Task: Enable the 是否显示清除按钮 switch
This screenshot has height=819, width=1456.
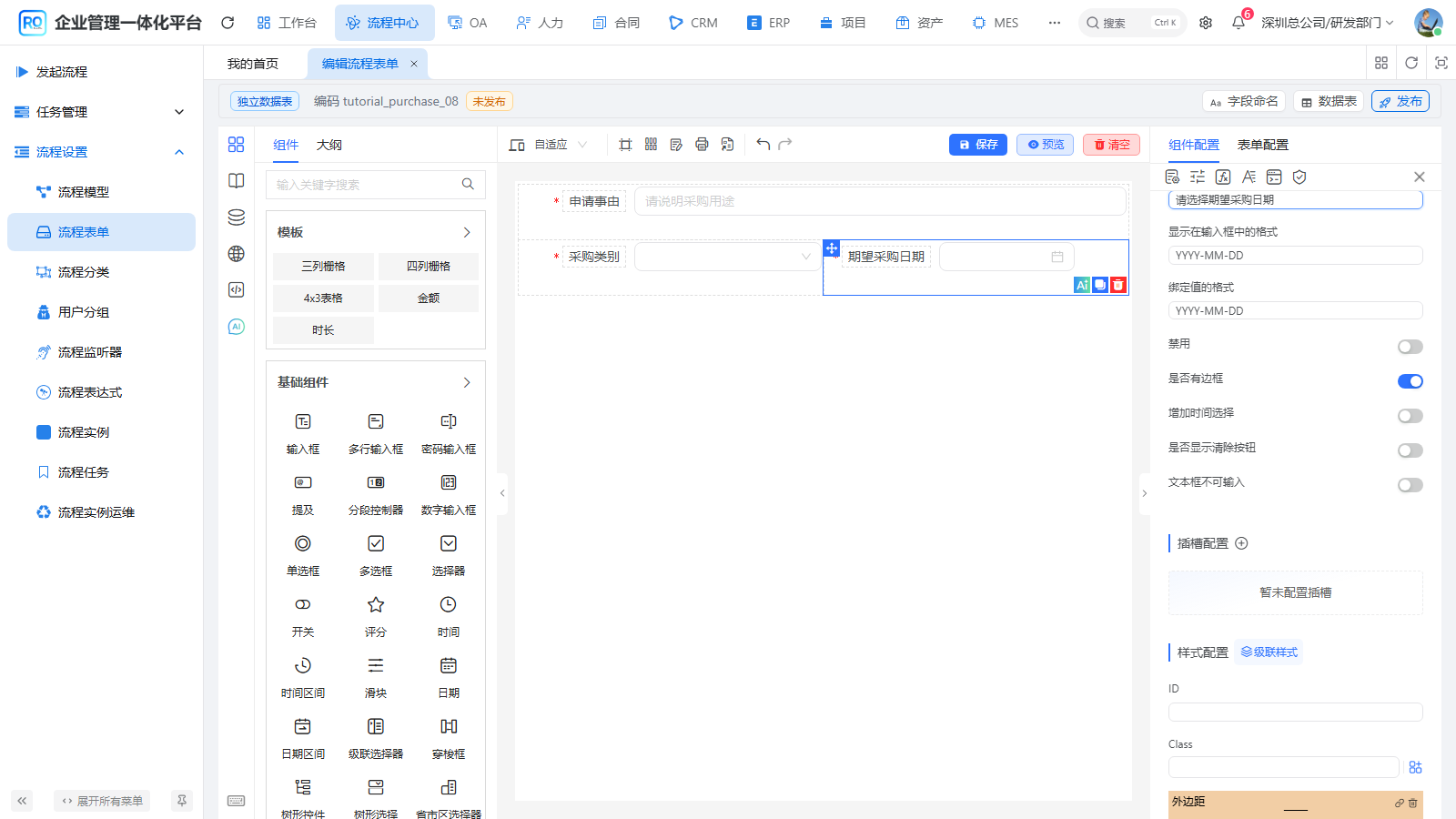Action: 1410,450
